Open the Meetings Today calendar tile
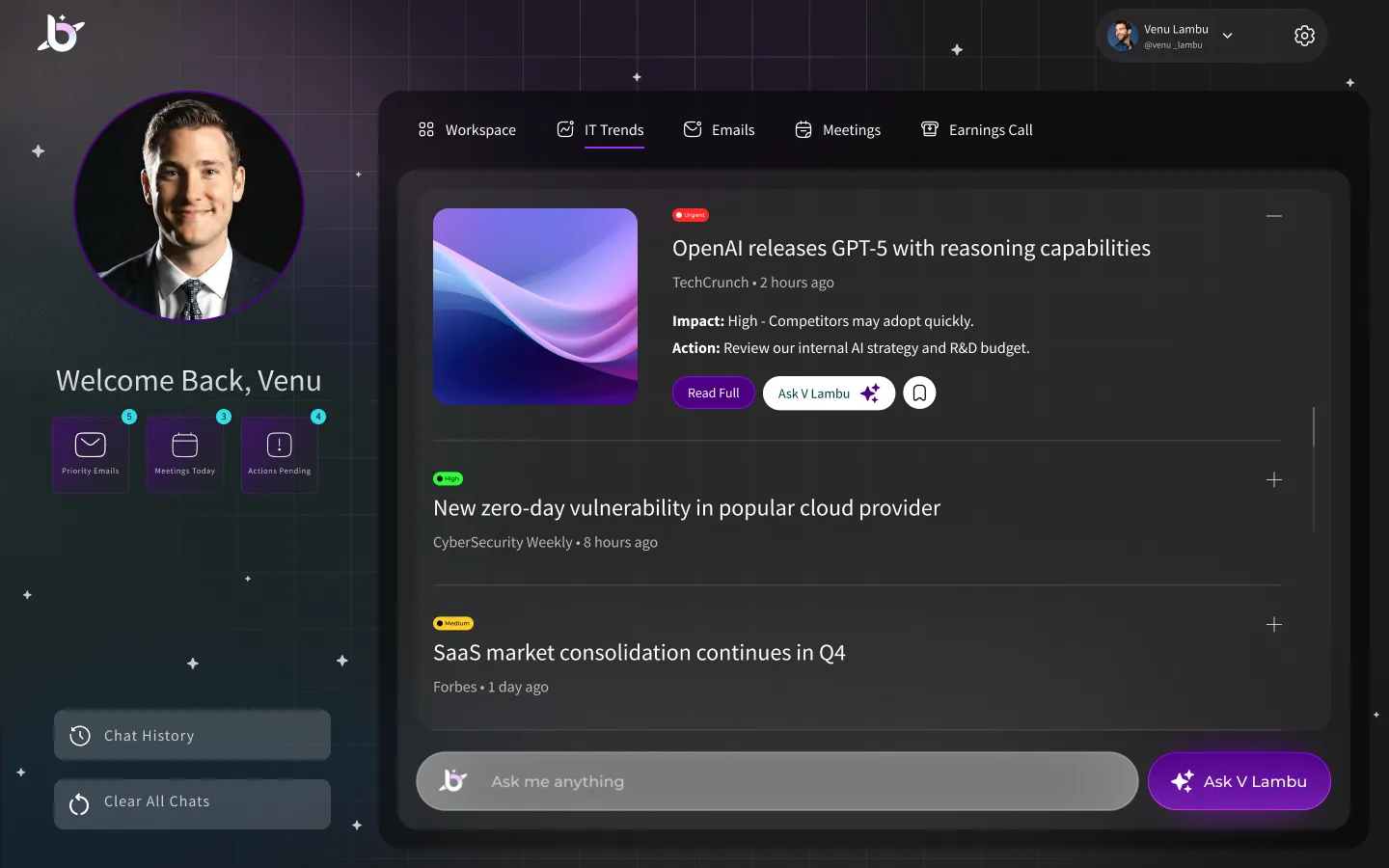 tap(185, 455)
